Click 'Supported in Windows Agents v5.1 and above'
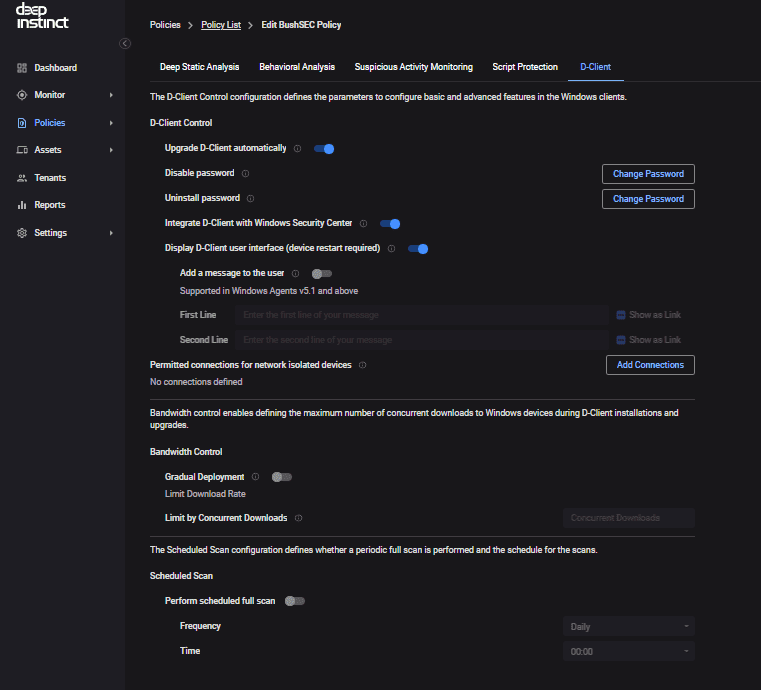The height and width of the screenshot is (690, 761). point(269,291)
